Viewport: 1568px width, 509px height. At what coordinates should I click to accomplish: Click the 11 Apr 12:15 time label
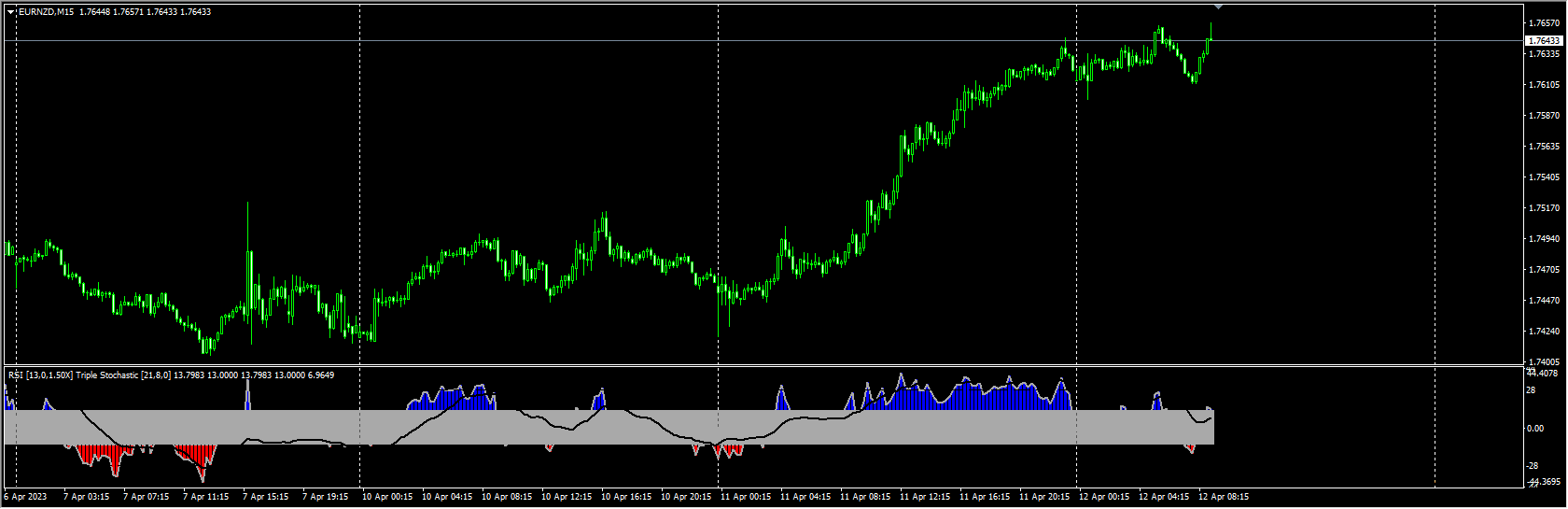[x=924, y=497]
